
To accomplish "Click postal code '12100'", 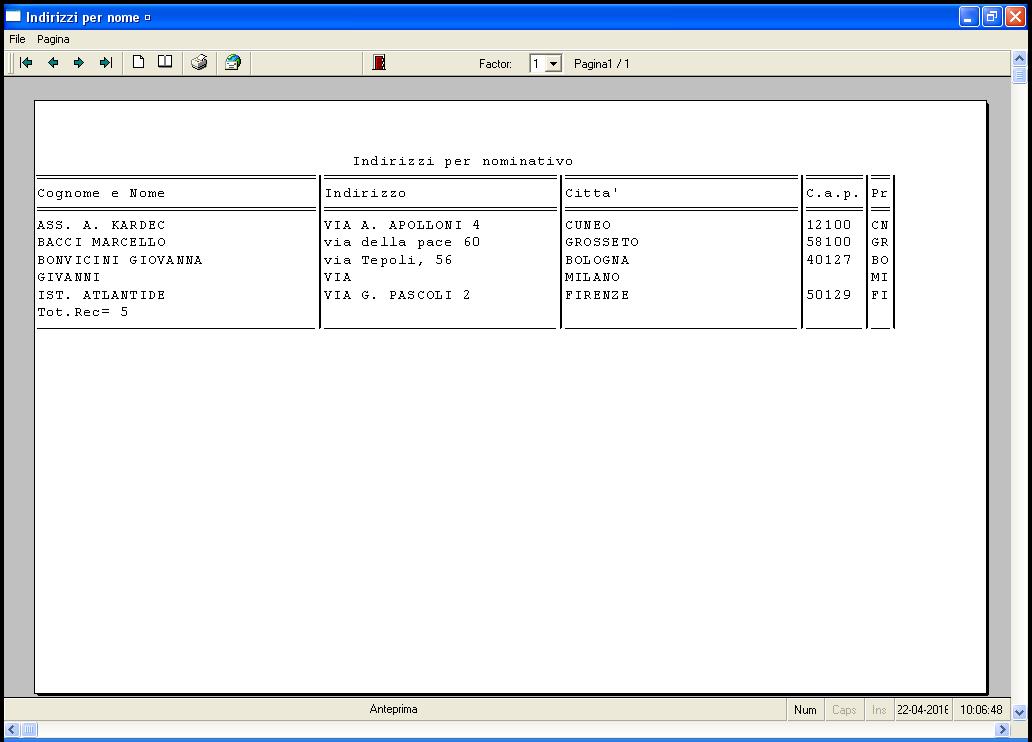I will coord(829,225).
